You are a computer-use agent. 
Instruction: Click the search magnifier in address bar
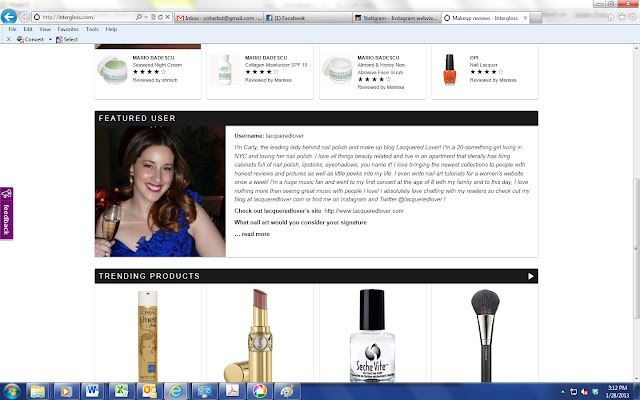pos(139,17)
